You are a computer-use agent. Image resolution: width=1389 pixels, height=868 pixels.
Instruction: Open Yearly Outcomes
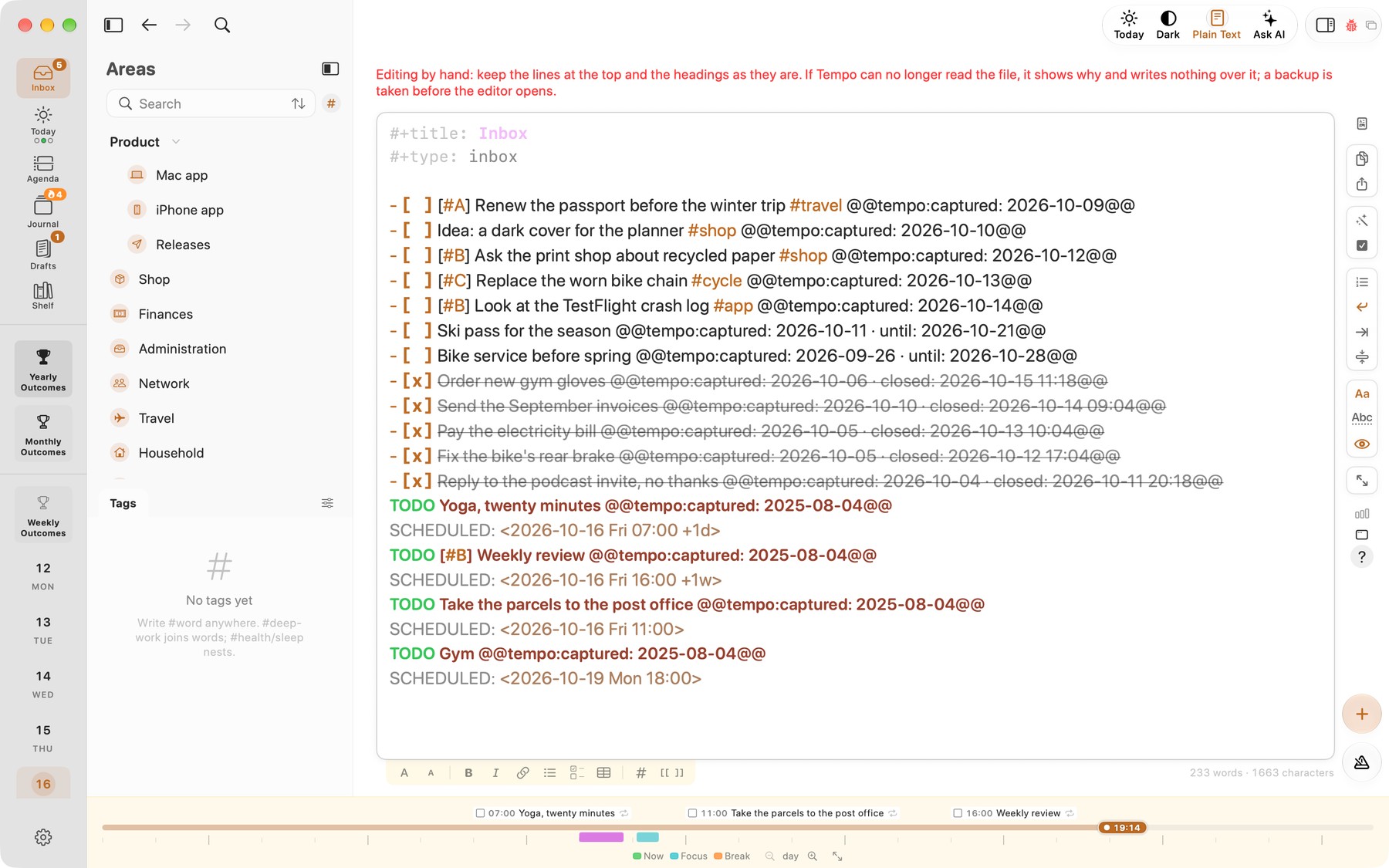click(x=43, y=370)
